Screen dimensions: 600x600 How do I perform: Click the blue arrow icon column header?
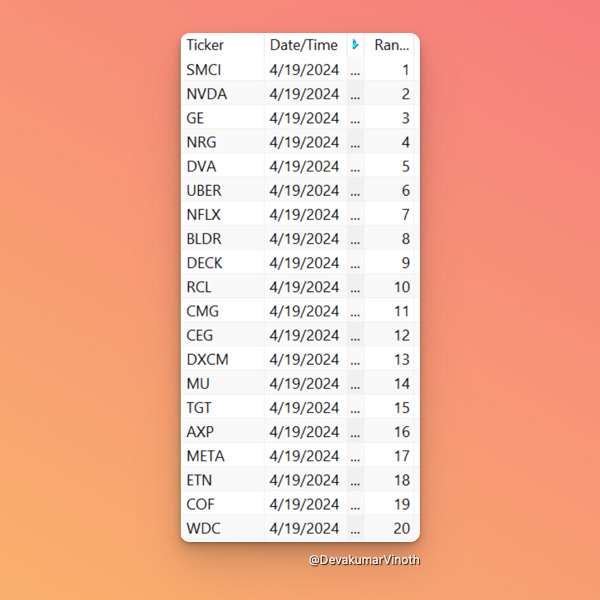355,45
